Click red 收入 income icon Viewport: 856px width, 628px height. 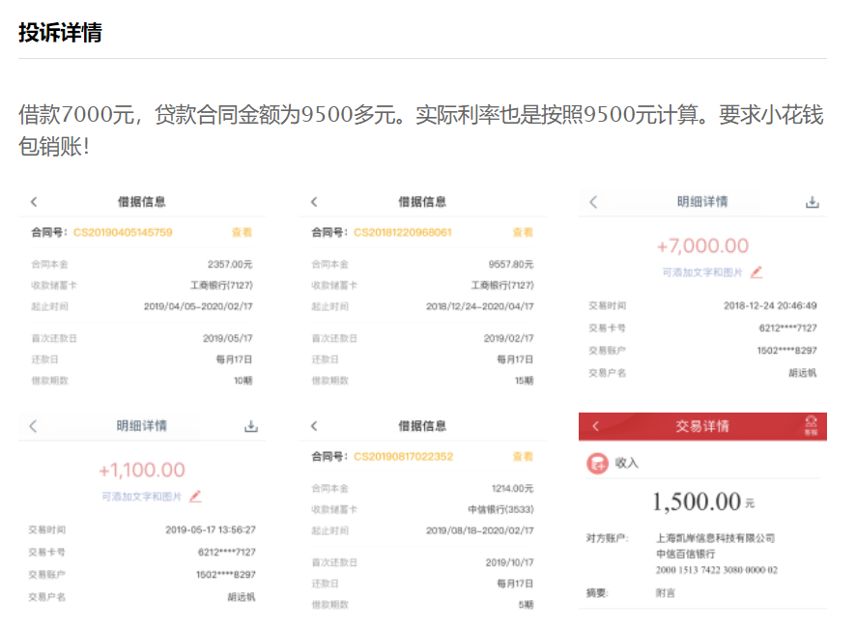point(597,464)
